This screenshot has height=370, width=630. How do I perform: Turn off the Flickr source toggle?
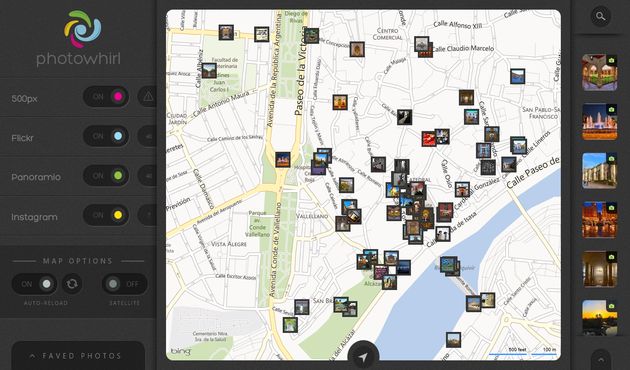(x=106, y=136)
